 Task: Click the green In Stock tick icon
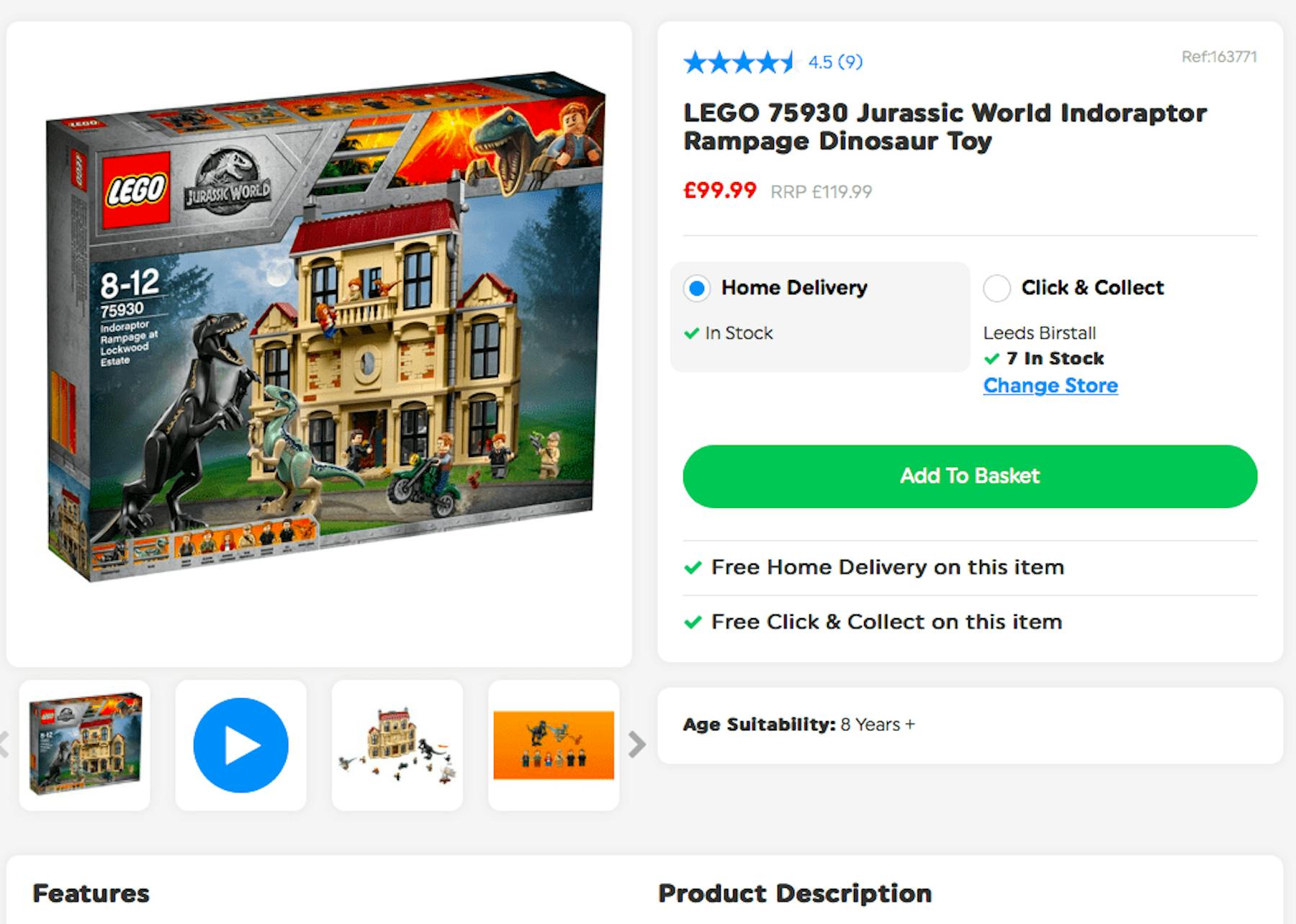[692, 333]
